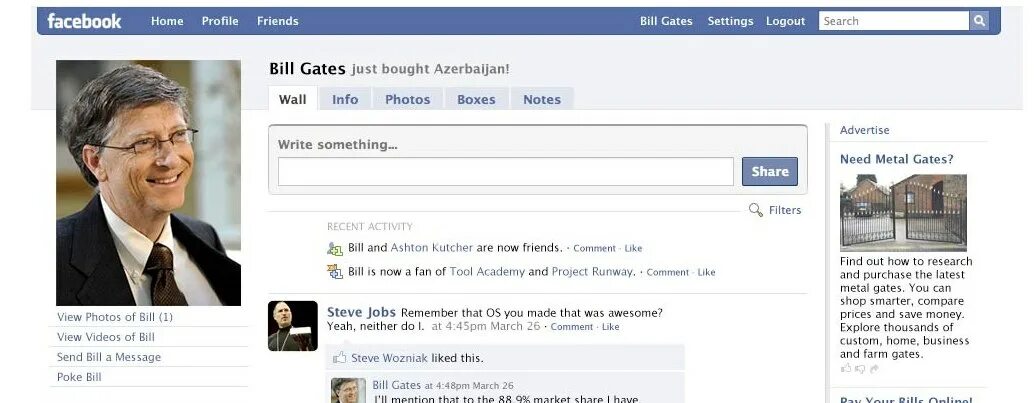This screenshot has height=403, width=1034.
Task: Select Poke Bill link
Action: (x=79, y=377)
